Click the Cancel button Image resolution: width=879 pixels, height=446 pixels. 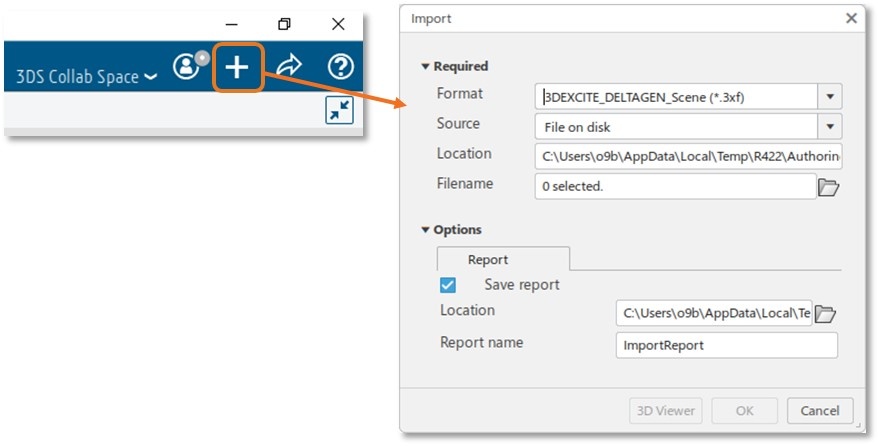tap(820, 410)
